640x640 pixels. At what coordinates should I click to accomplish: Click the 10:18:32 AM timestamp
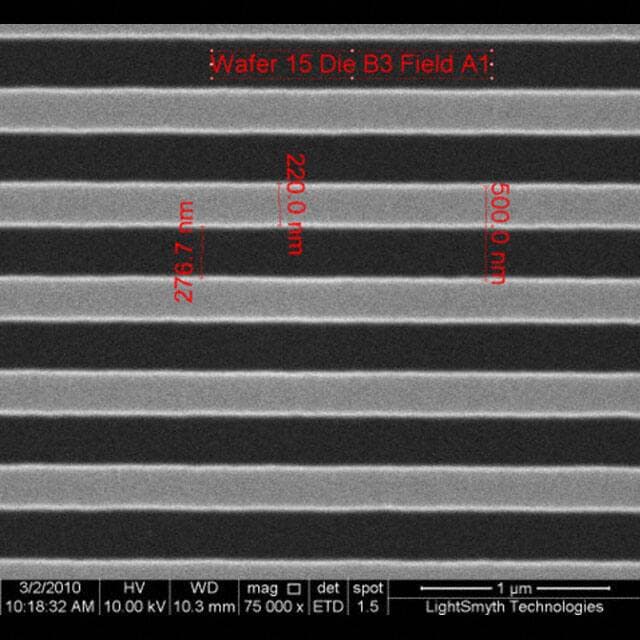pyautogui.click(x=50, y=607)
